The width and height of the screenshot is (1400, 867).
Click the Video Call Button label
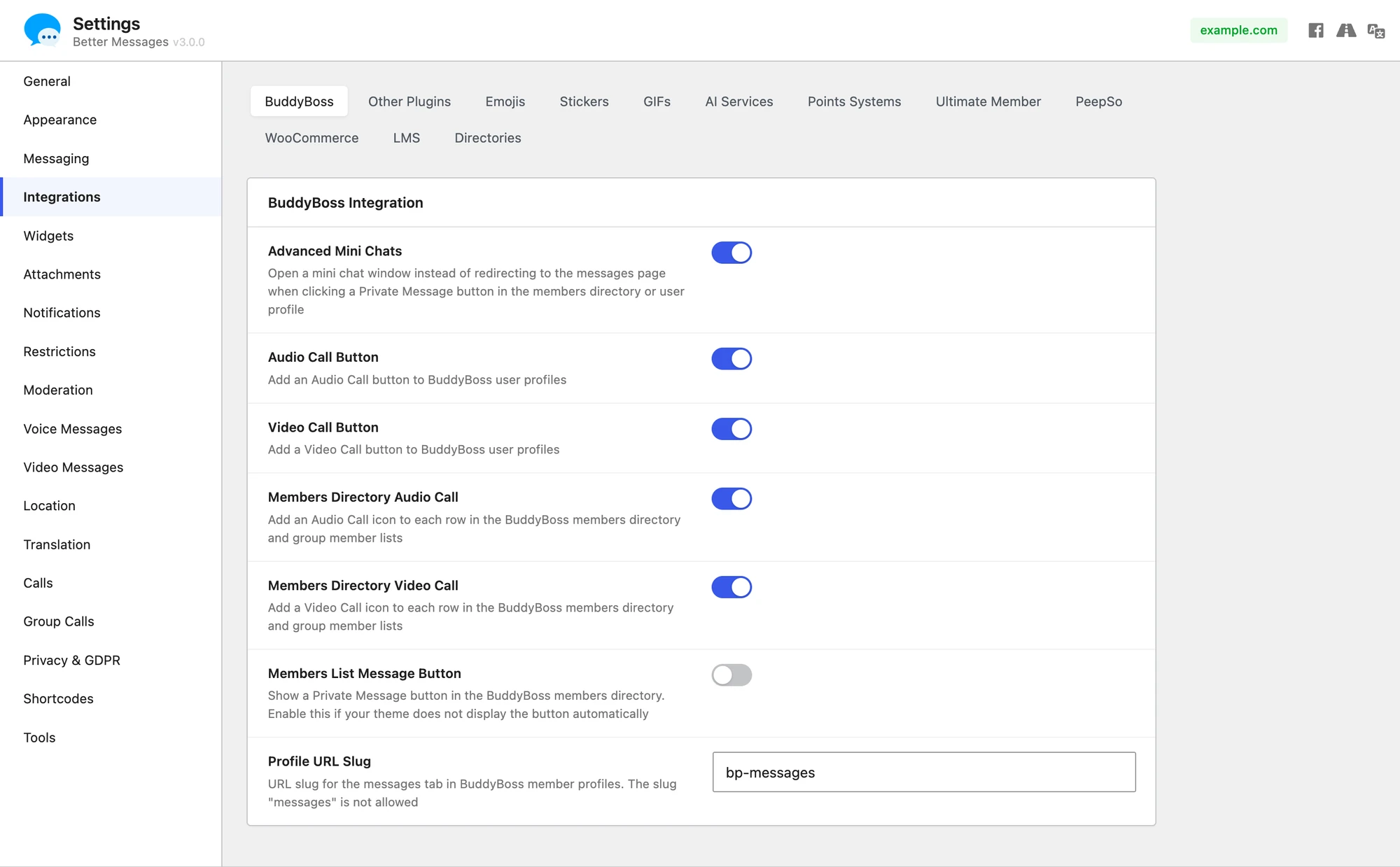pyautogui.click(x=323, y=428)
